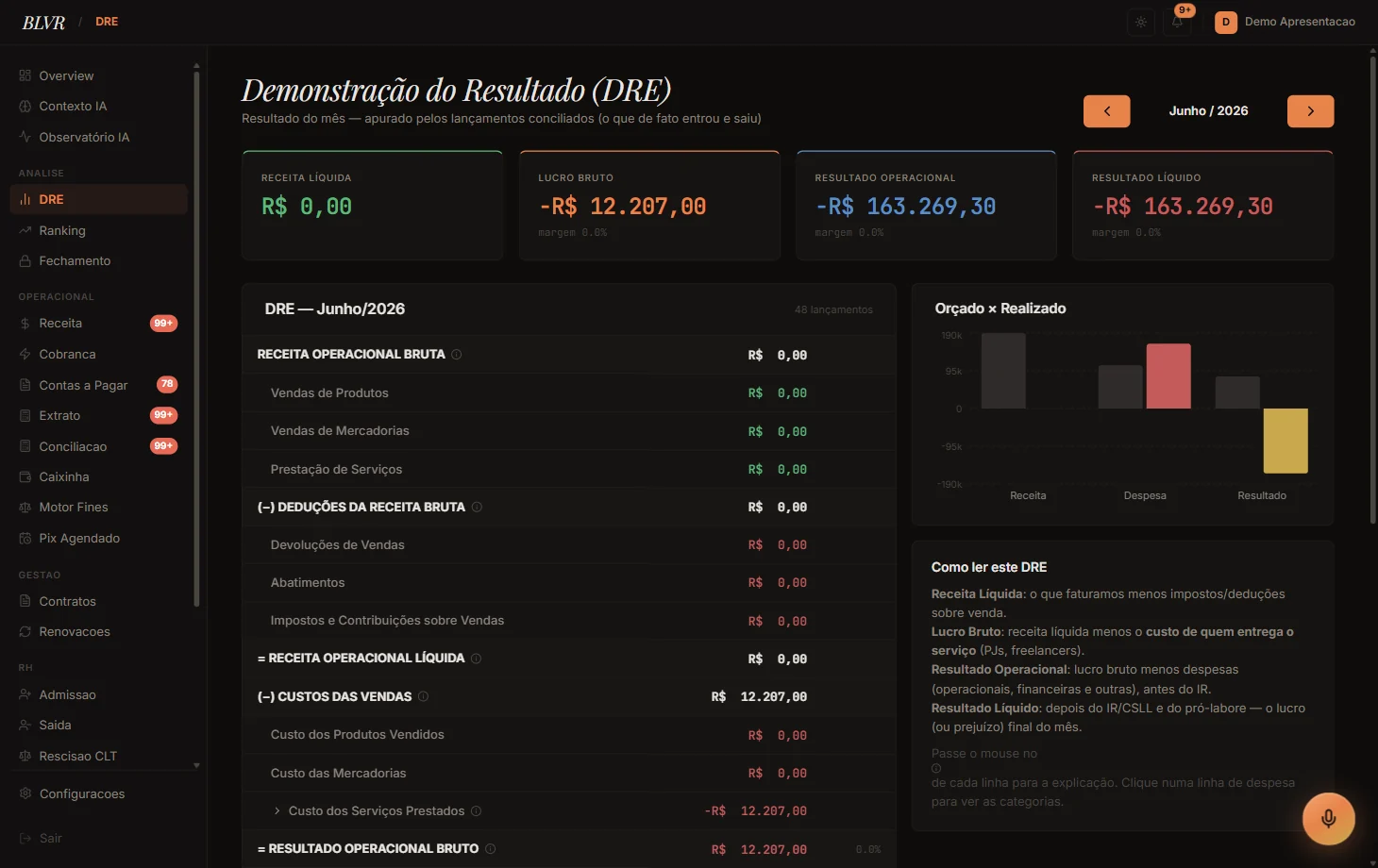Click the Extrato icon in sidebar

pyautogui.click(x=25, y=415)
